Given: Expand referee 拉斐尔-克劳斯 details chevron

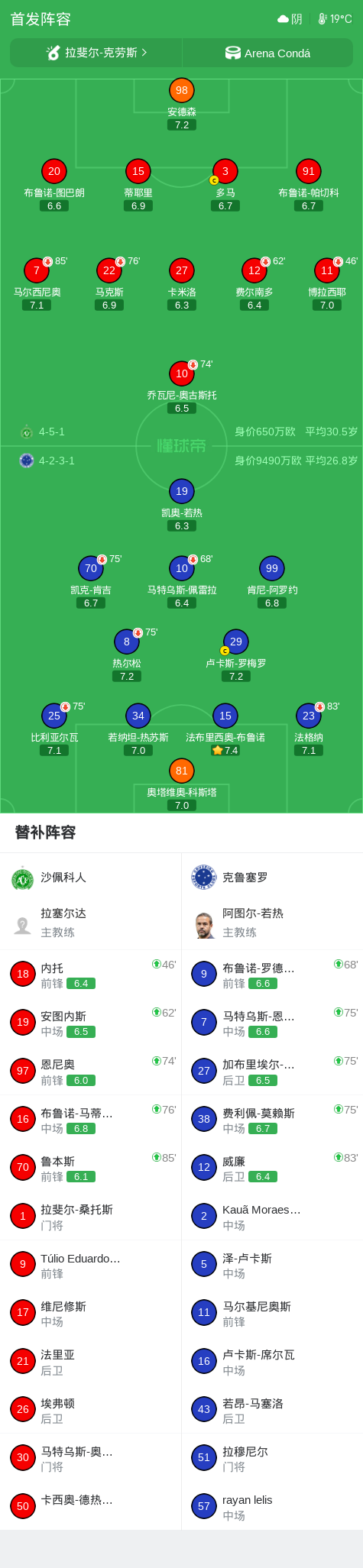Looking at the screenshot, I should pyautogui.click(x=144, y=52).
